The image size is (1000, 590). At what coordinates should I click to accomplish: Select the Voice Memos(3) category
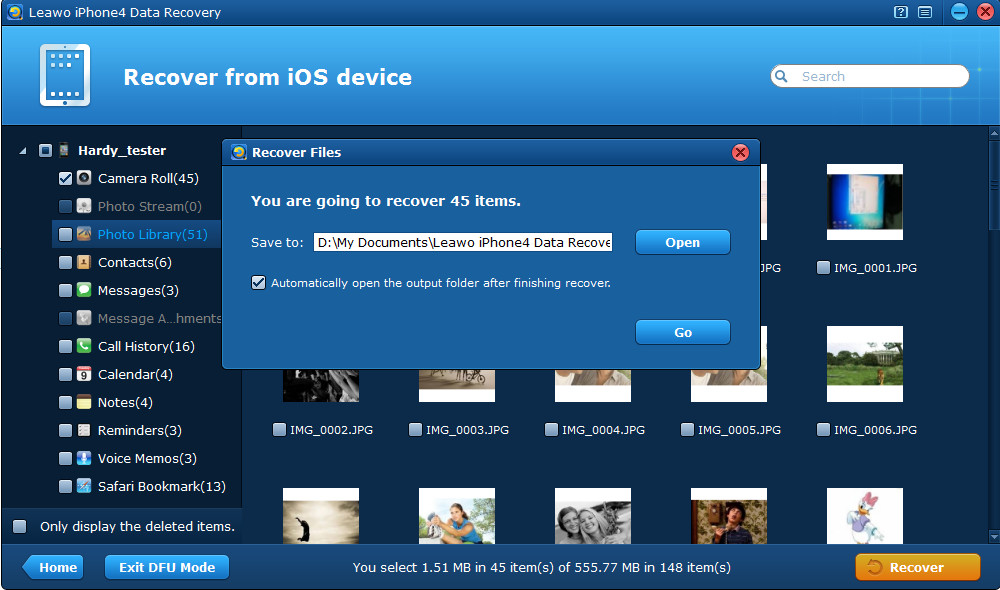(x=147, y=458)
